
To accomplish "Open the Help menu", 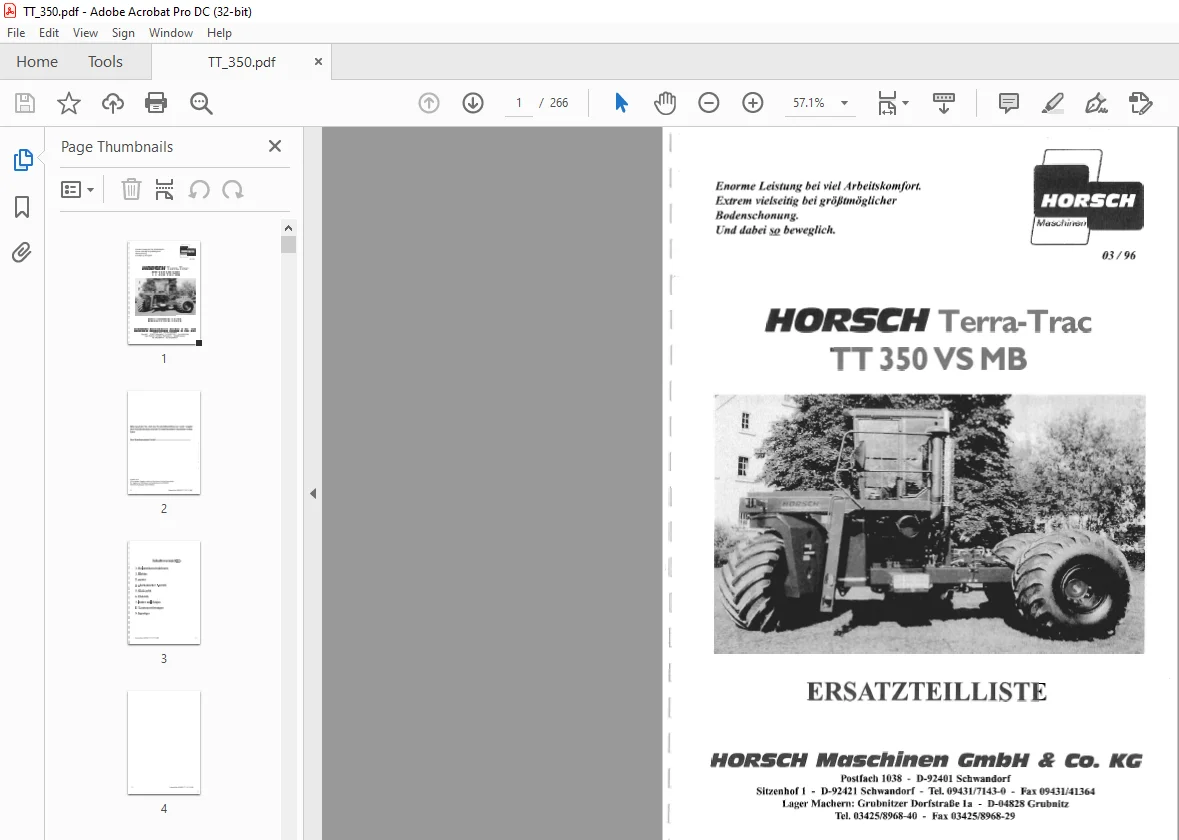I will 219,33.
